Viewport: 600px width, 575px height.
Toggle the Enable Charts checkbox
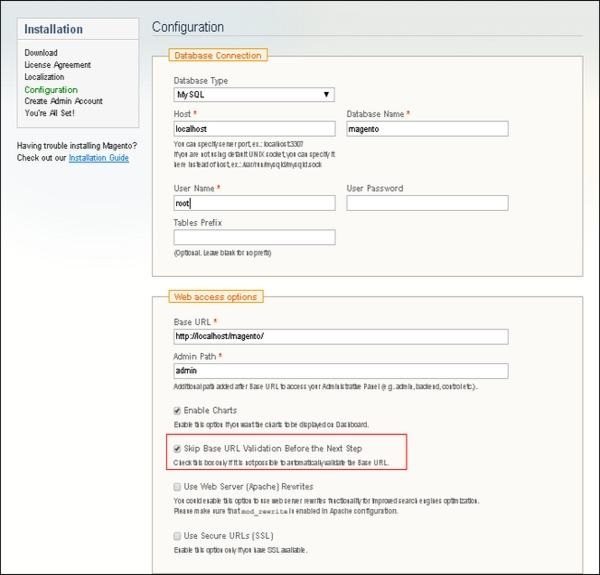(178, 410)
